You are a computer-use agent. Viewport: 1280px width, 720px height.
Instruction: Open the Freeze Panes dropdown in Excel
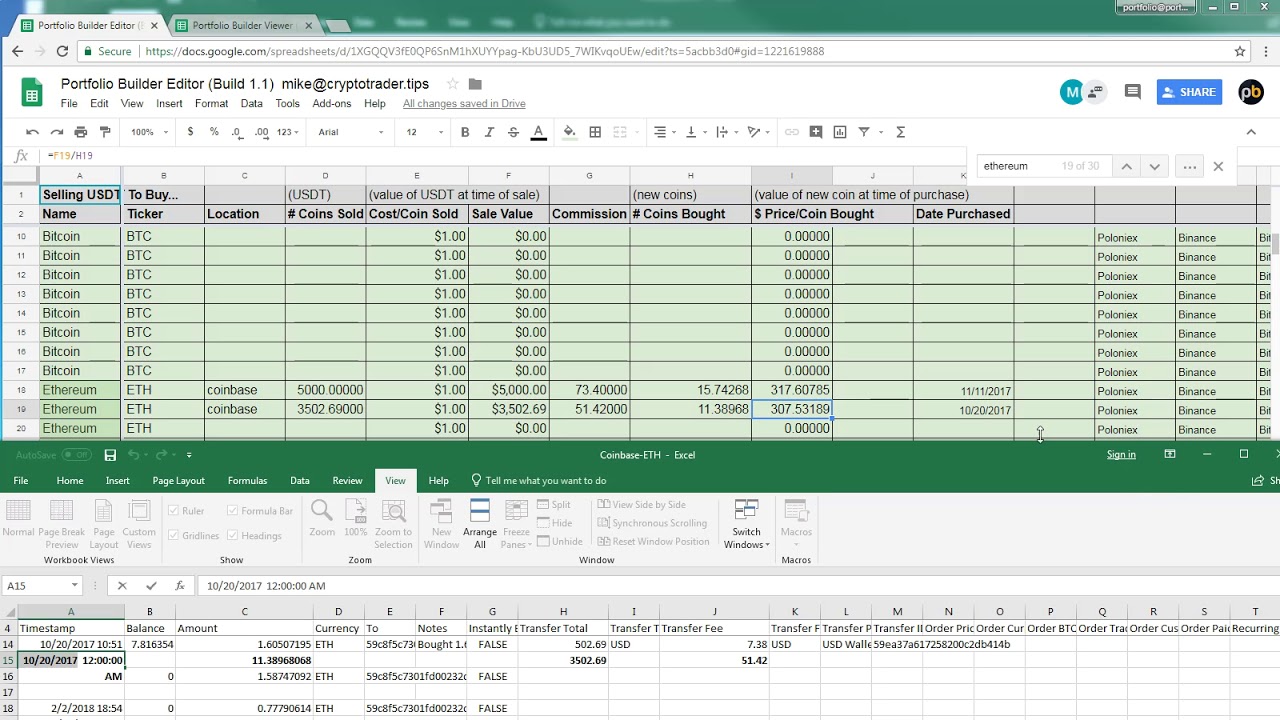pyautogui.click(x=516, y=524)
